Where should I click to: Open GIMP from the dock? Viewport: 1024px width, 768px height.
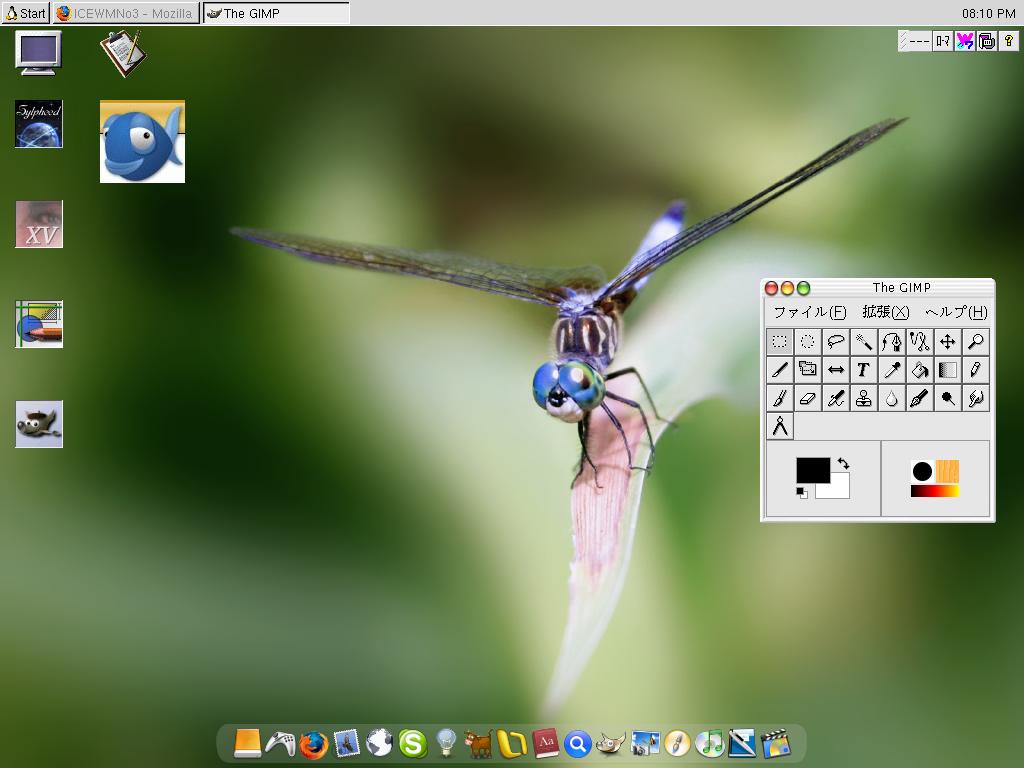[611, 742]
